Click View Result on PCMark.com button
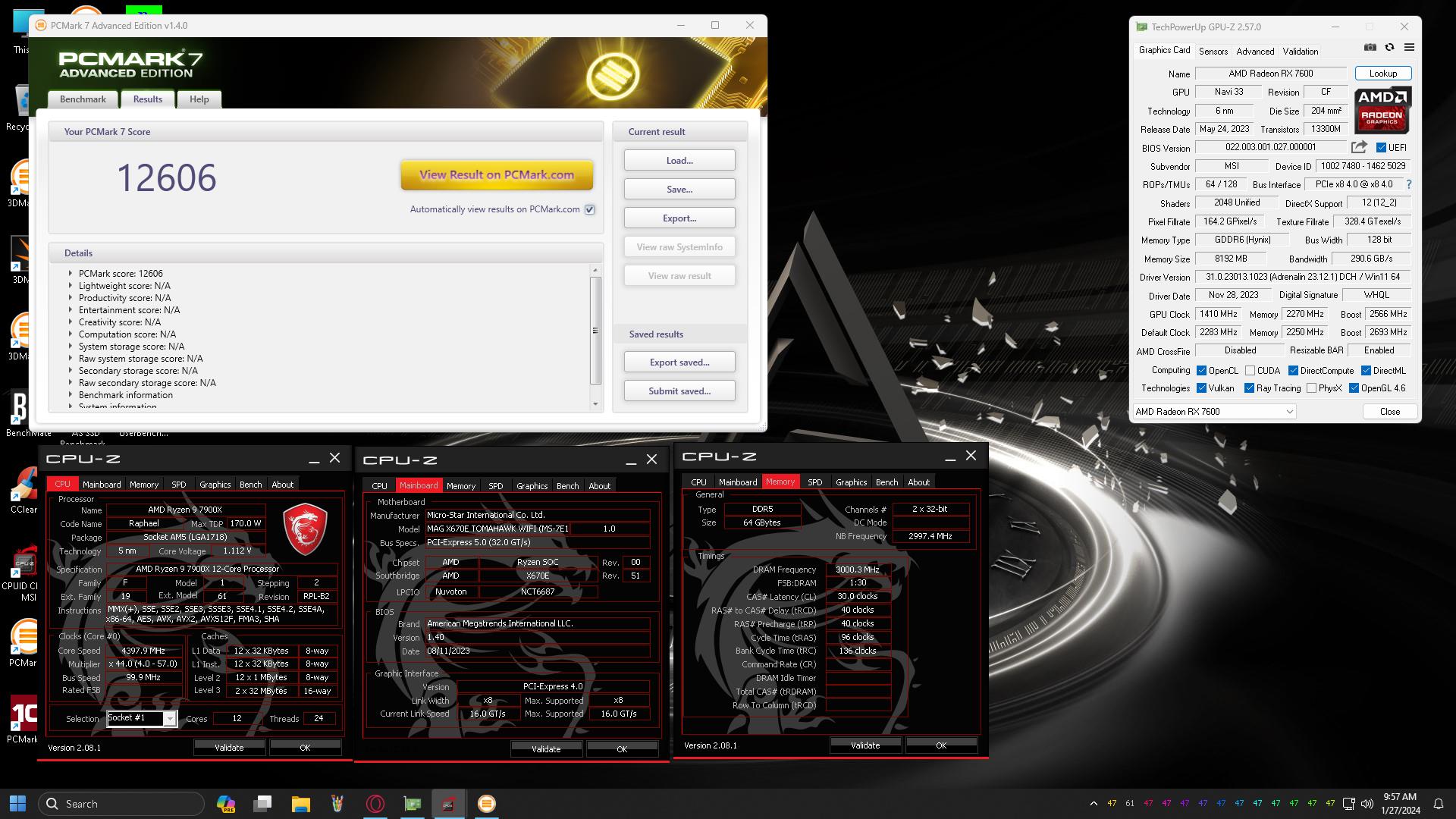1456x819 pixels. pyautogui.click(x=497, y=175)
